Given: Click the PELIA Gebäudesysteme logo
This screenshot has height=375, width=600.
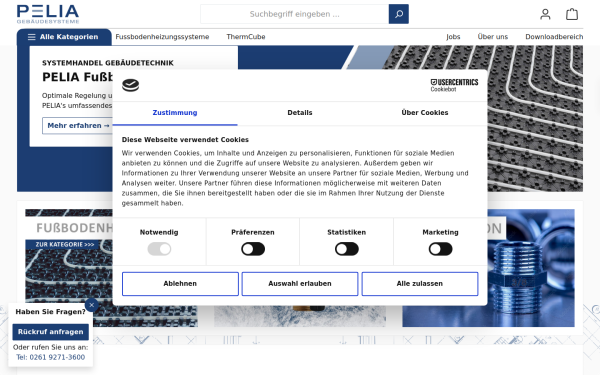Looking at the screenshot, I should click(x=48, y=14).
